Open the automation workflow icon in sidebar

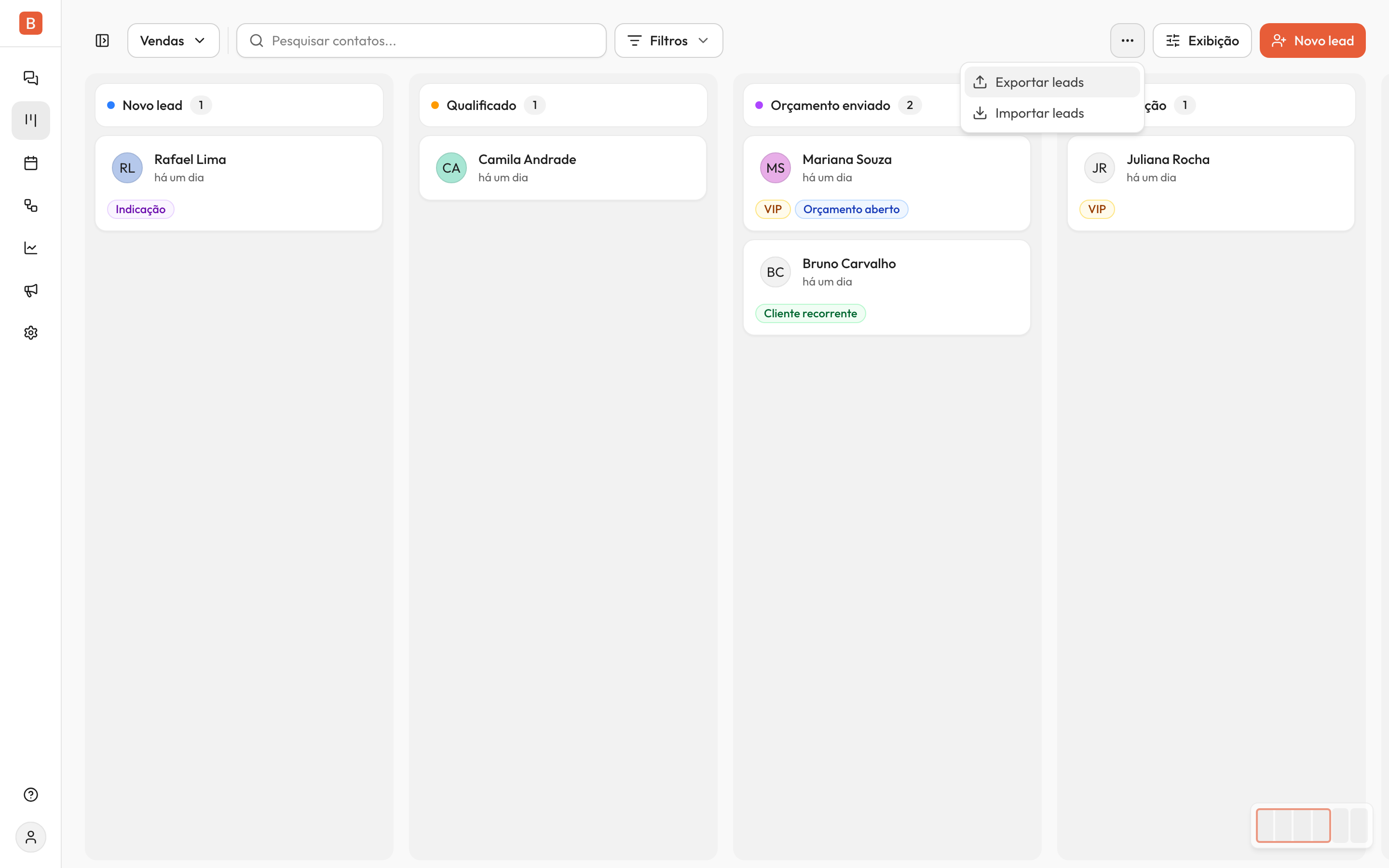31,205
